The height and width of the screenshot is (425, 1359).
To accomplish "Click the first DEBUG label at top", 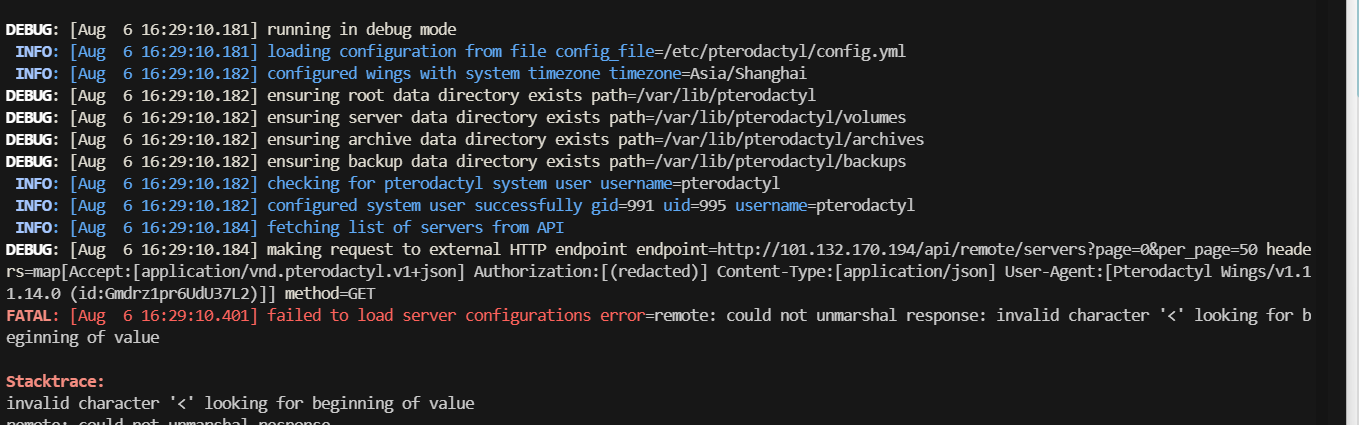I will click(x=32, y=29).
